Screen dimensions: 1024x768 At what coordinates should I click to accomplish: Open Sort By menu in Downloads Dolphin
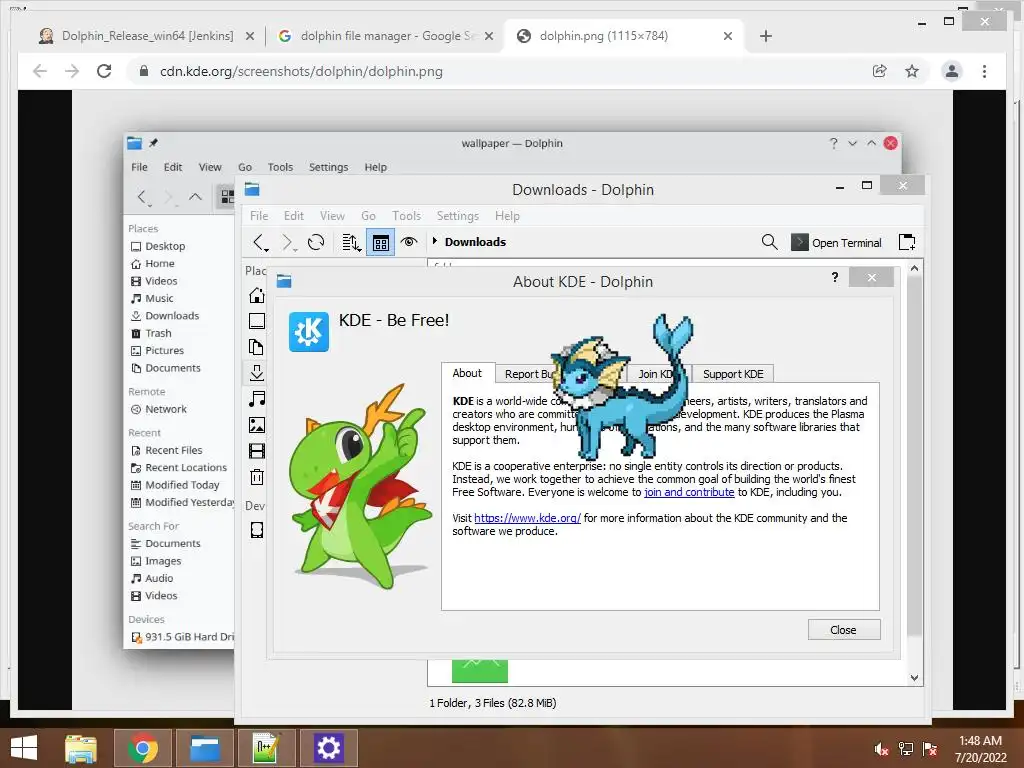point(351,242)
